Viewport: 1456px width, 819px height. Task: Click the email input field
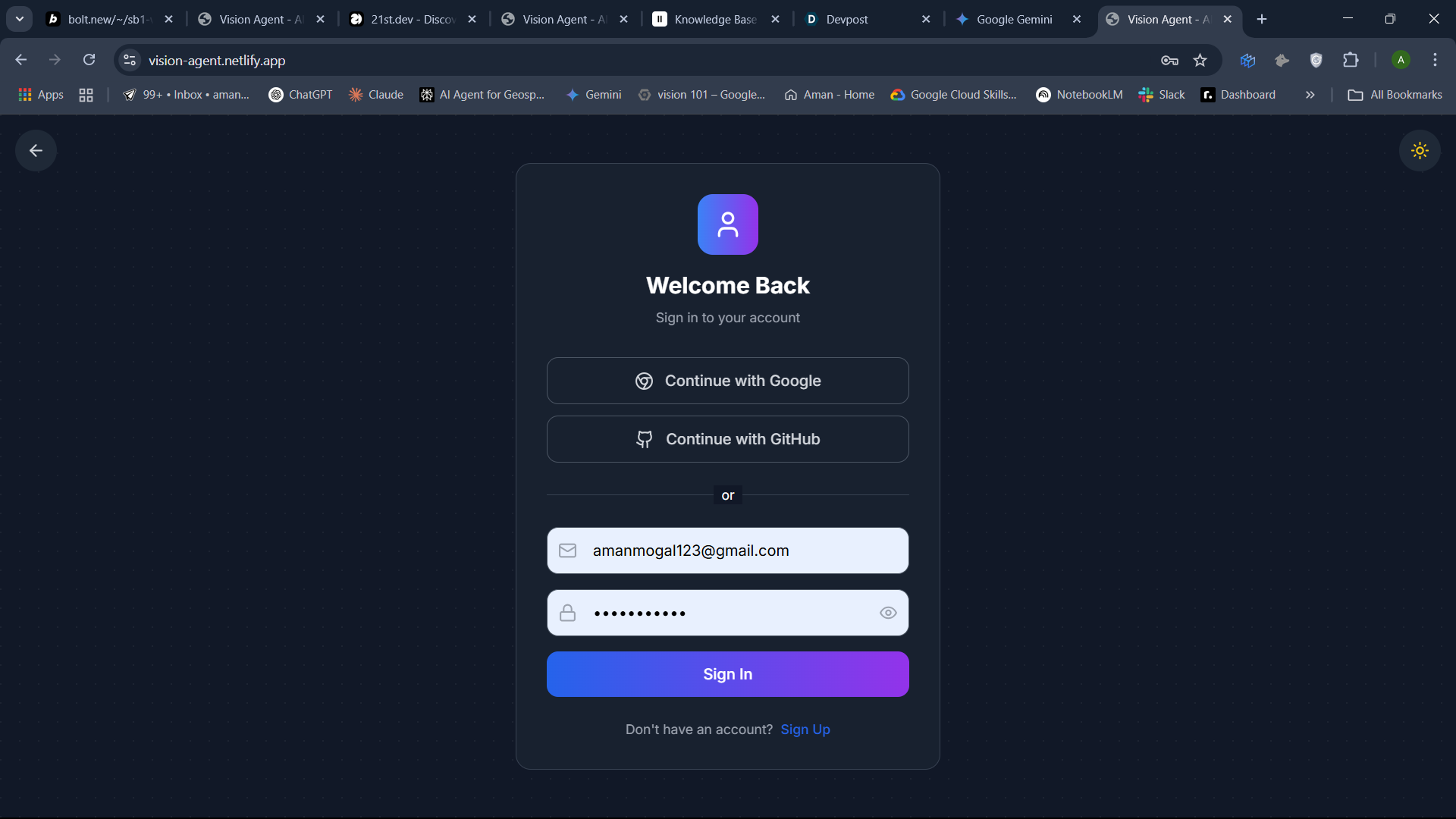728,551
